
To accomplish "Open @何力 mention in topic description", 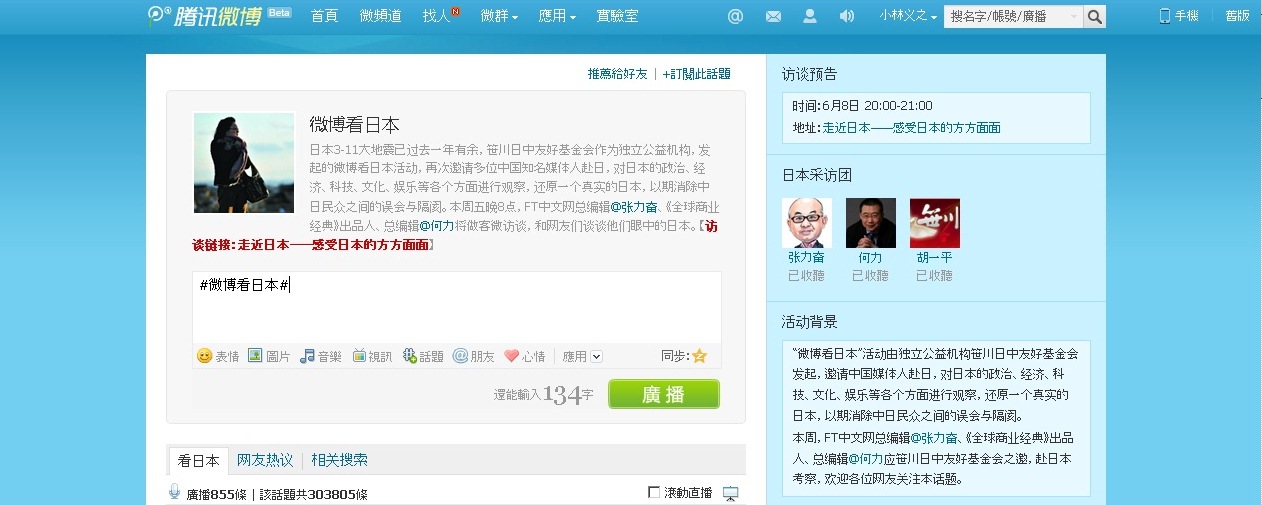I will point(436,226).
